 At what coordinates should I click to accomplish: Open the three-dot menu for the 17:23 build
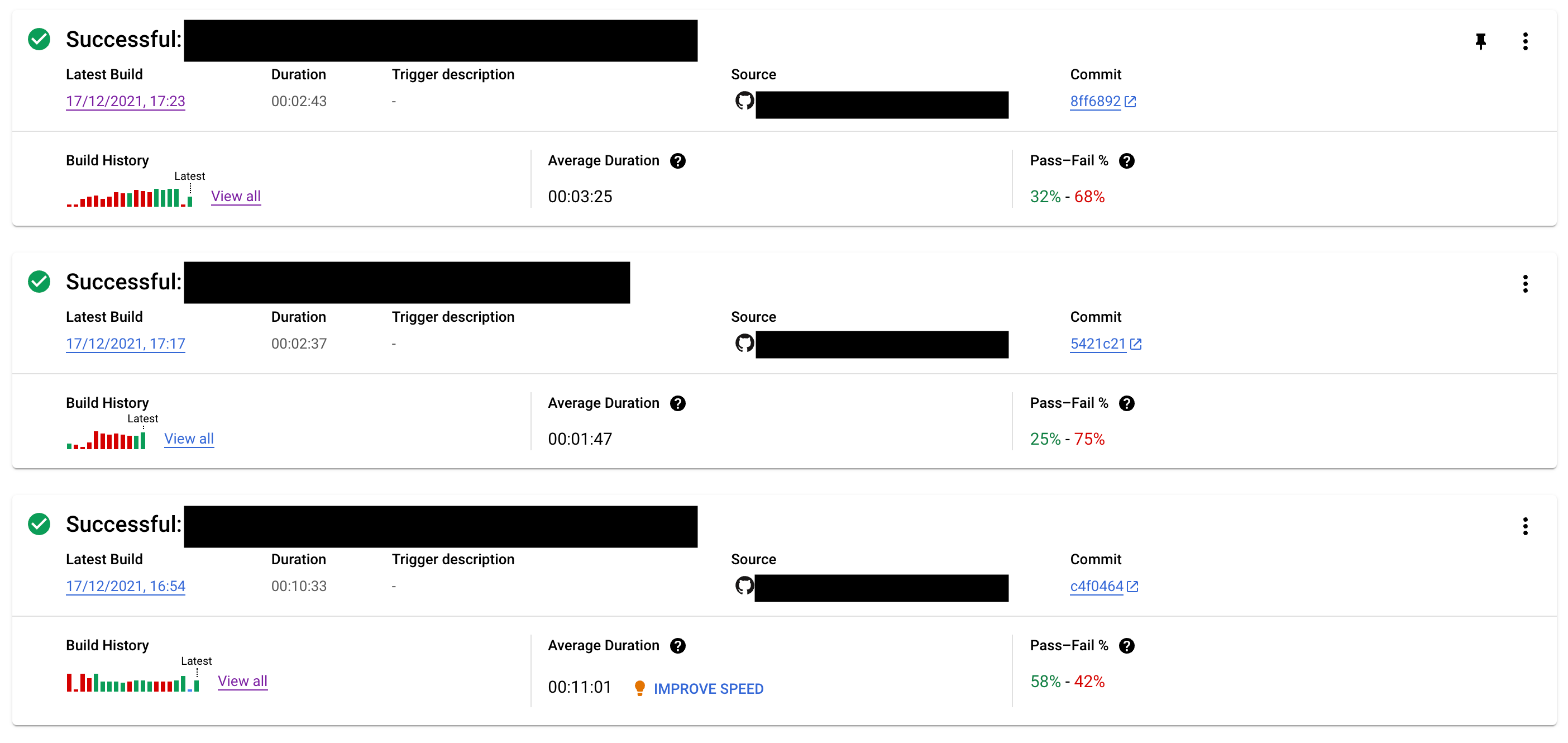point(1525,41)
